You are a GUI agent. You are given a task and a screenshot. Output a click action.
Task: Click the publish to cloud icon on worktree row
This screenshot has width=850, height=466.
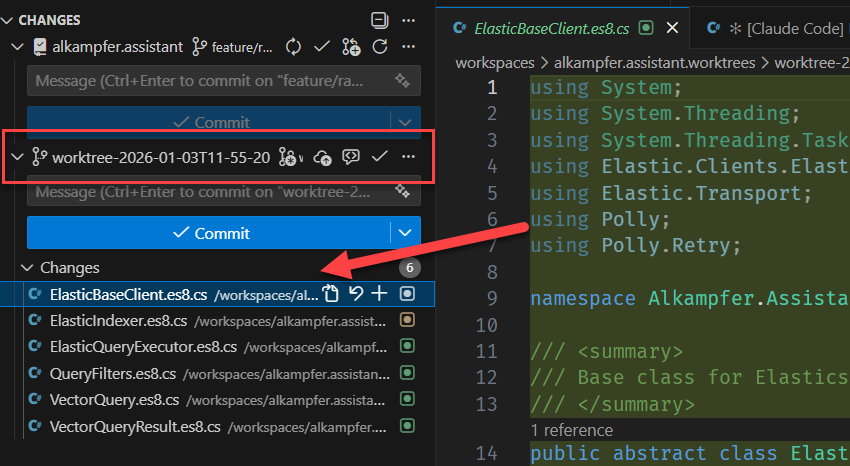(322, 157)
